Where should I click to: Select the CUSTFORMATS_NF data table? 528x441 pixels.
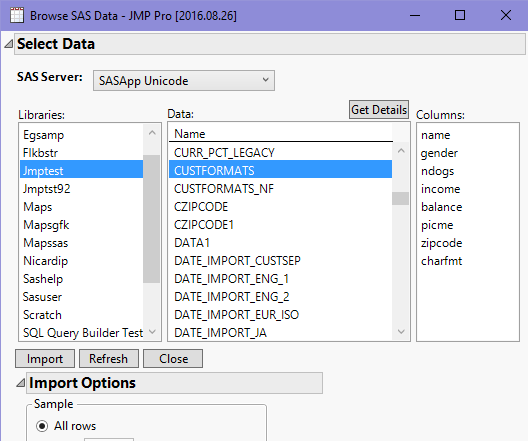click(280, 189)
